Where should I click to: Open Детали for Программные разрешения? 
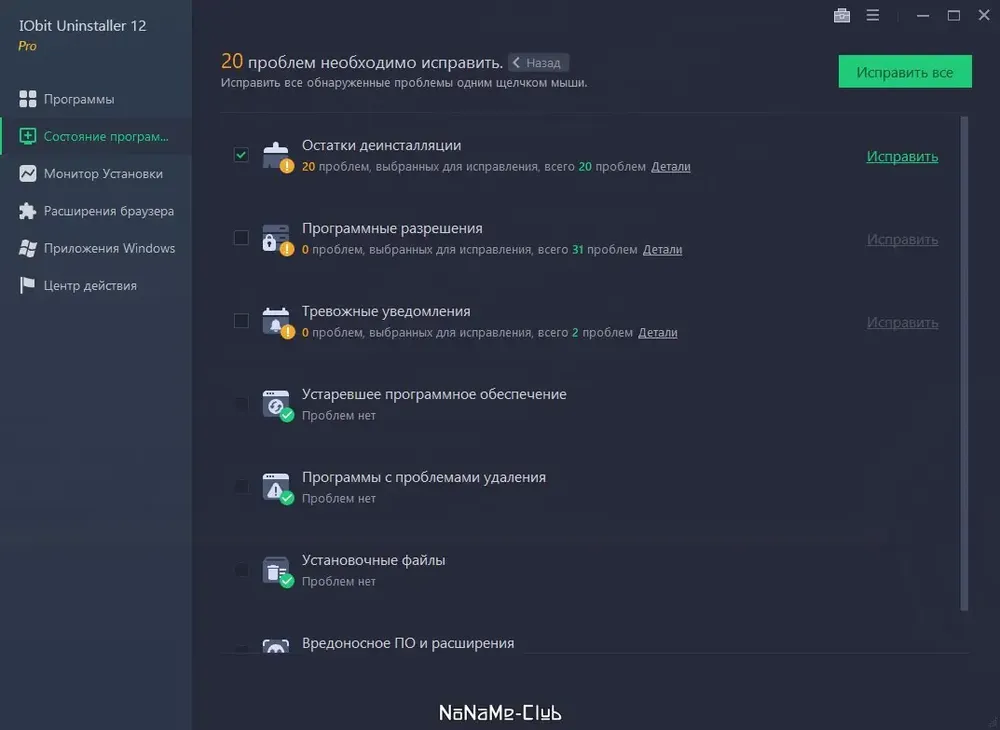662,249
